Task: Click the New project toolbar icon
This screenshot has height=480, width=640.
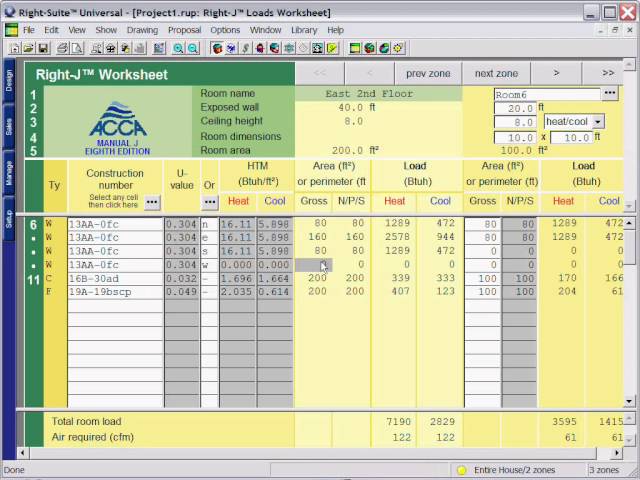Action: [15, 48]
